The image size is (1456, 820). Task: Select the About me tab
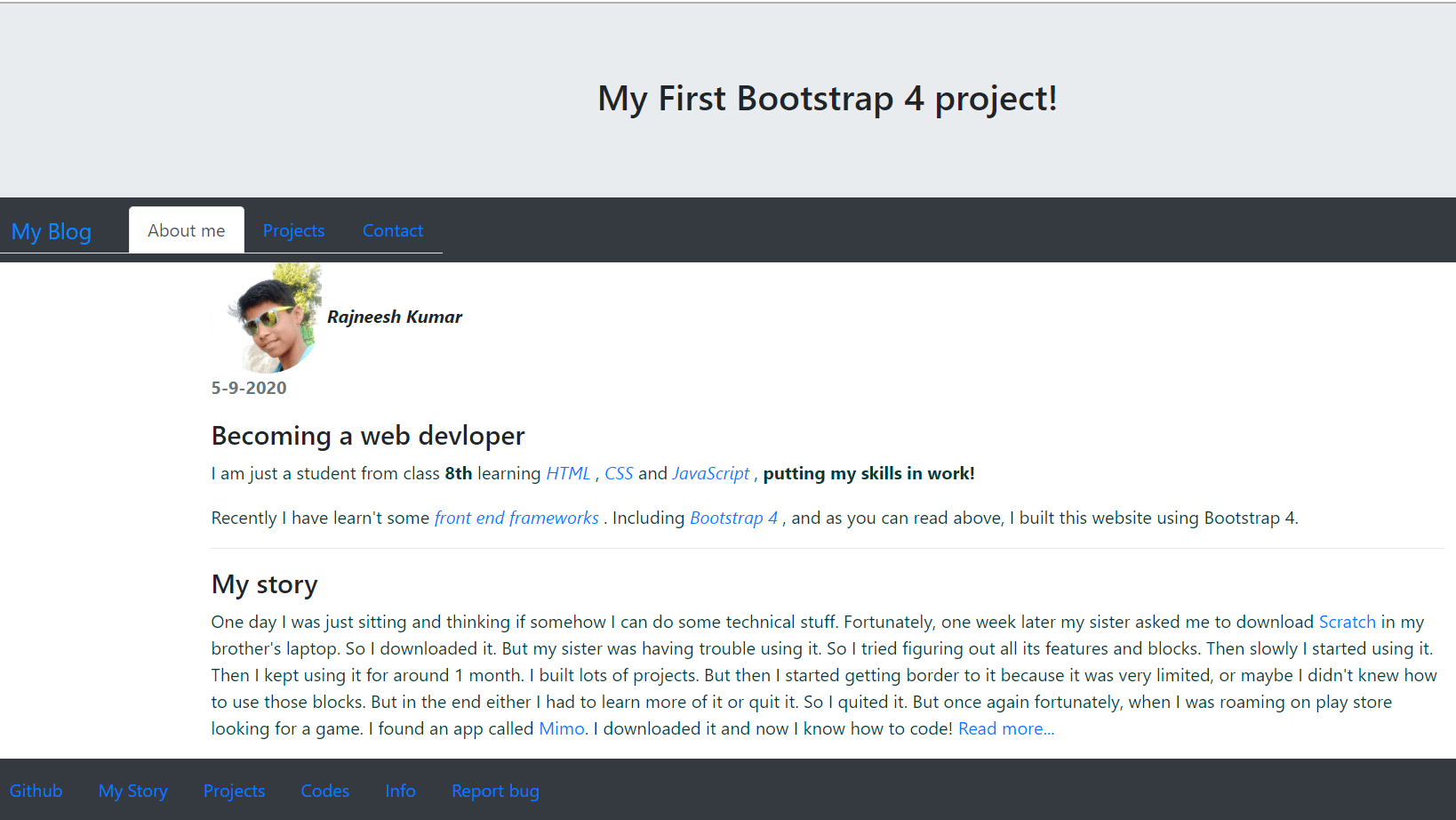(x=187, y=230)
